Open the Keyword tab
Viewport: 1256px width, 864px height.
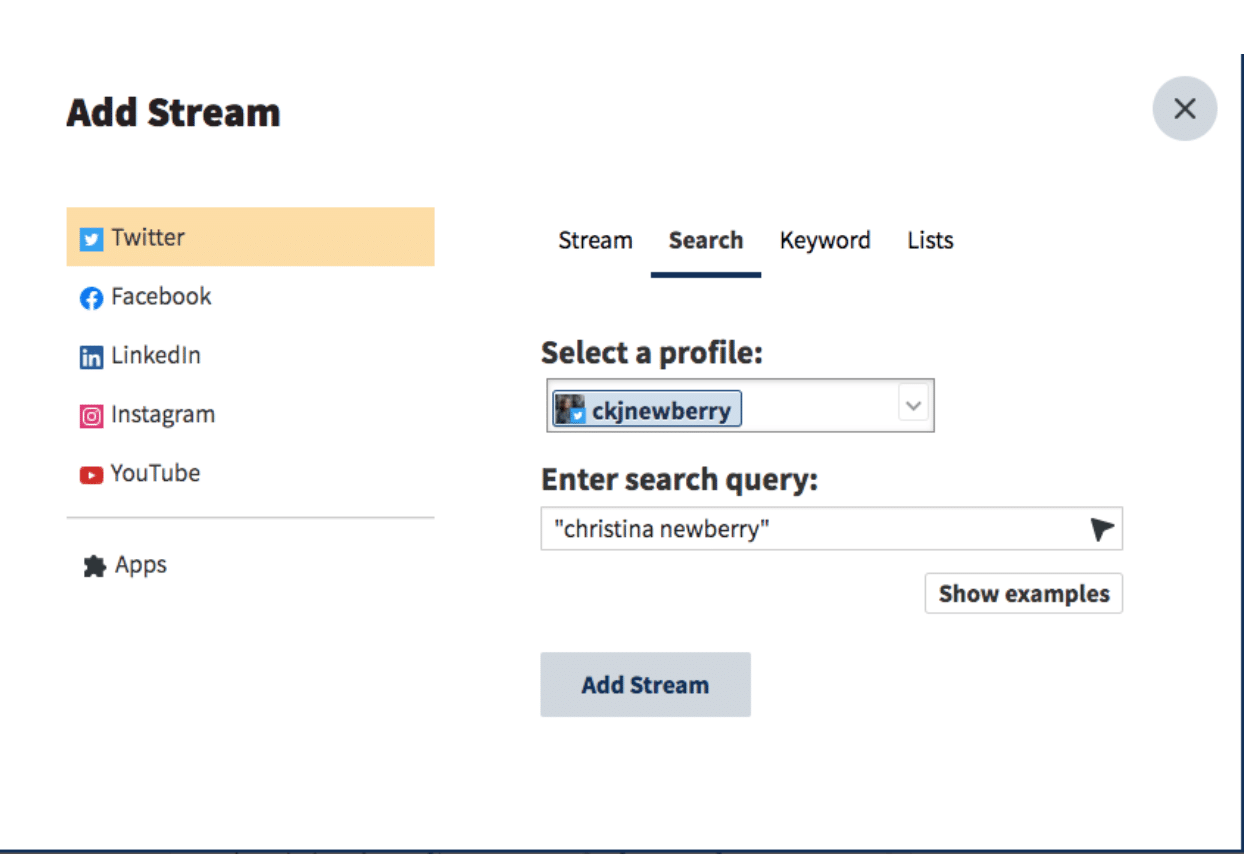coord(824,240)
